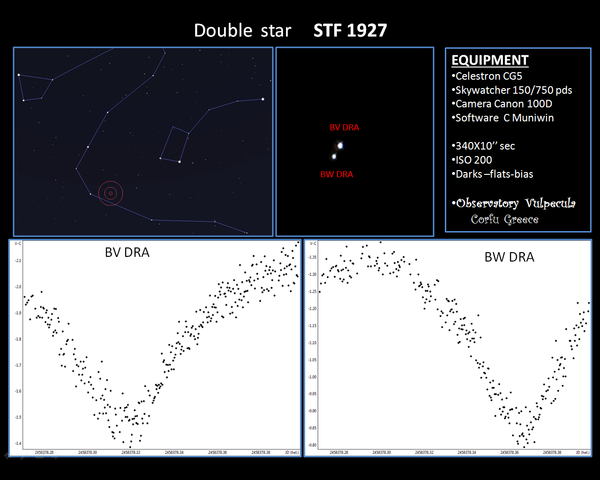Select the red BW DRA label
Screen dimensions: 600x480
click(x=334, y=175)
